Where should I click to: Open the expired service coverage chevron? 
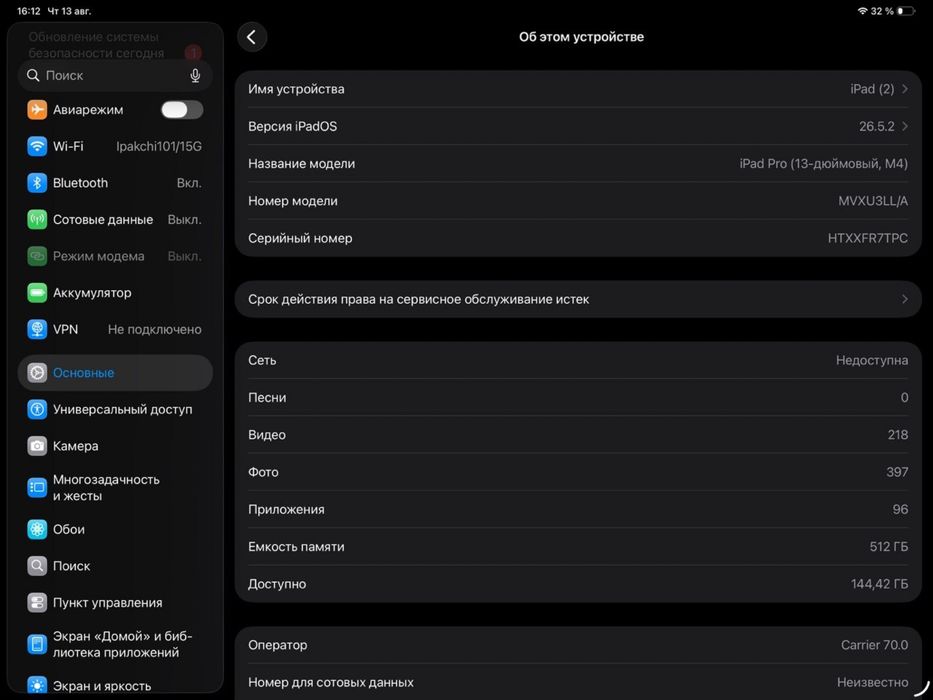[904, 299]
